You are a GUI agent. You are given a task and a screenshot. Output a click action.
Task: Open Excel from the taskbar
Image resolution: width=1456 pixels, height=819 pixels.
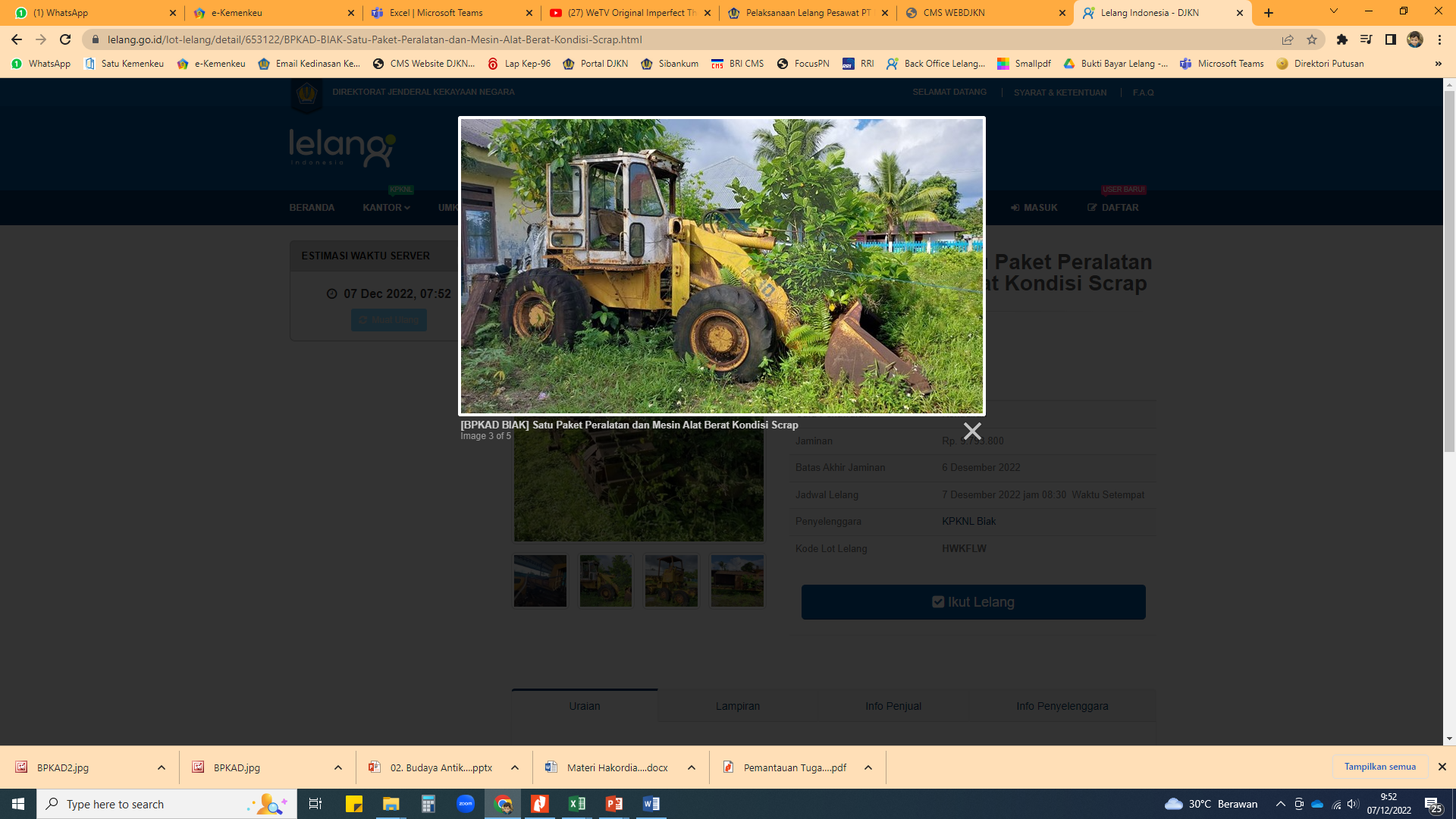coord(576,804)
